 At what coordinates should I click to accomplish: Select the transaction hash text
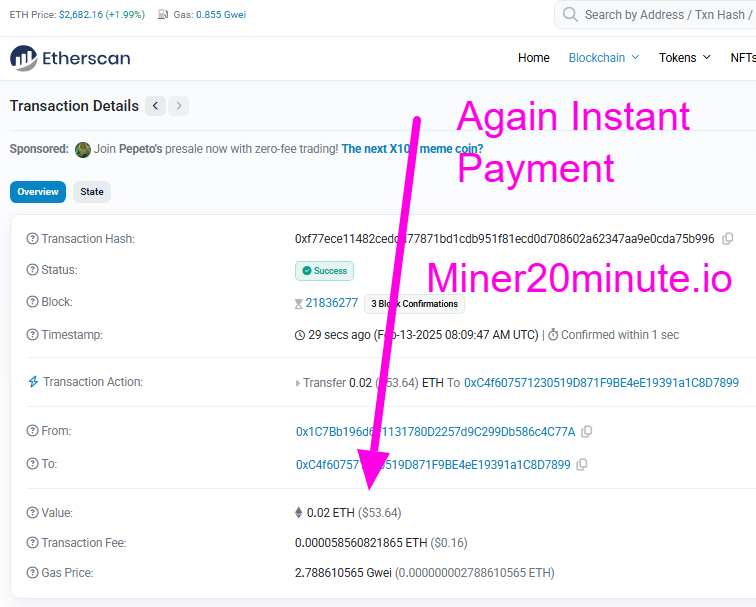(504, 239)
